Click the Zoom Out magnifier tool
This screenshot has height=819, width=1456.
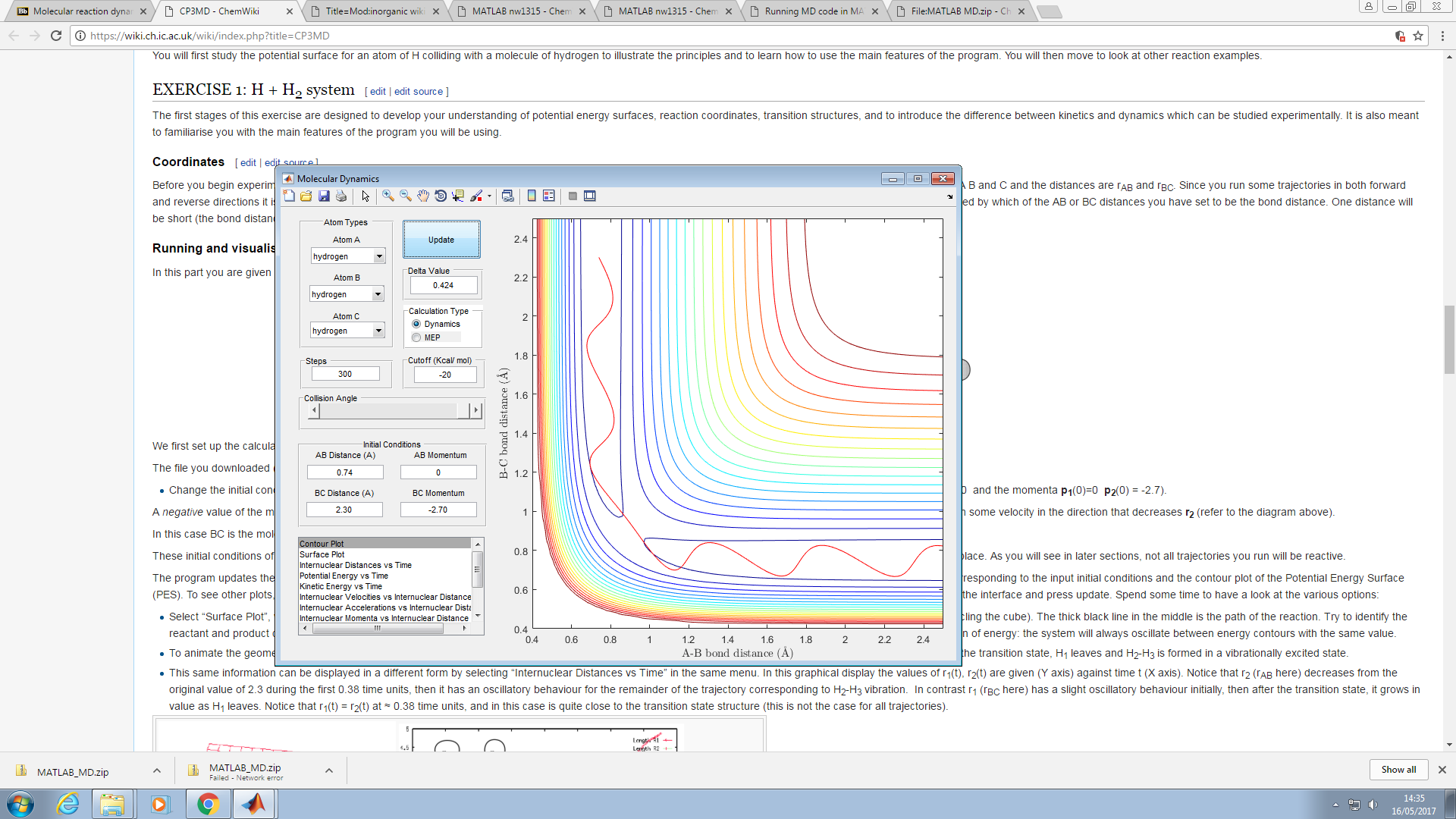pyautogui.click(x=406, y=196)
